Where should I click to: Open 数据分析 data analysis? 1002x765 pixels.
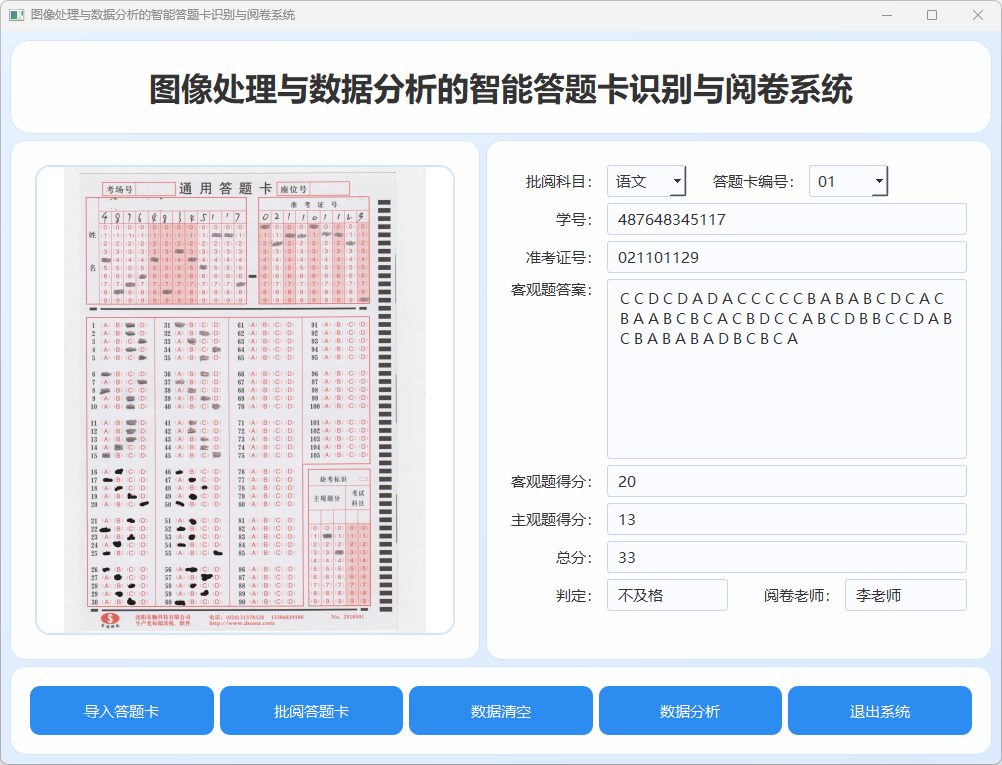pos(690,711)
